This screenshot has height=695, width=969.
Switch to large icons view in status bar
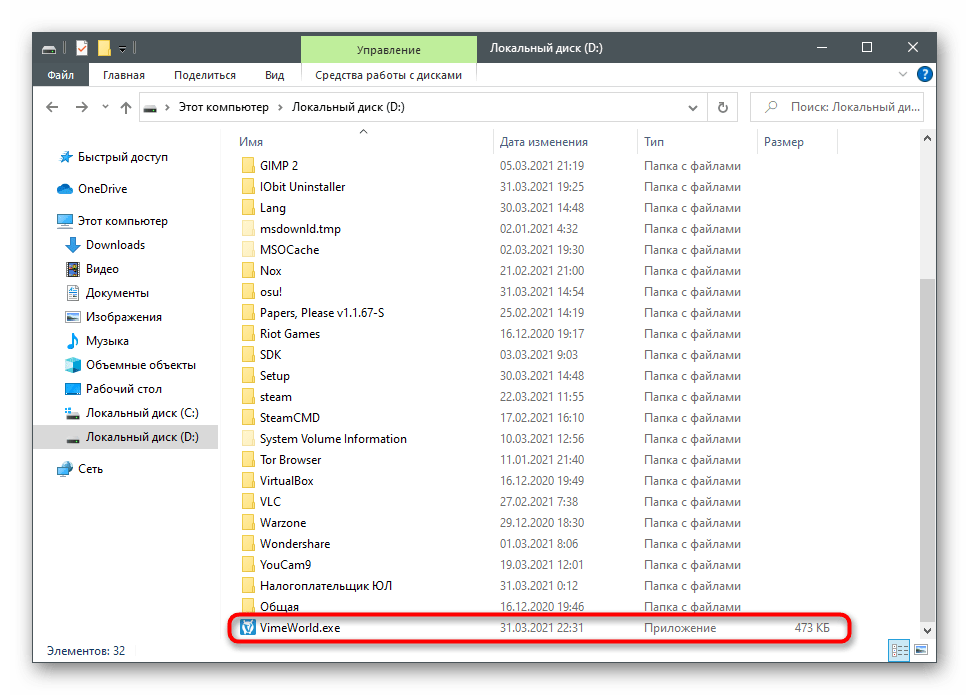coord(921,650)
